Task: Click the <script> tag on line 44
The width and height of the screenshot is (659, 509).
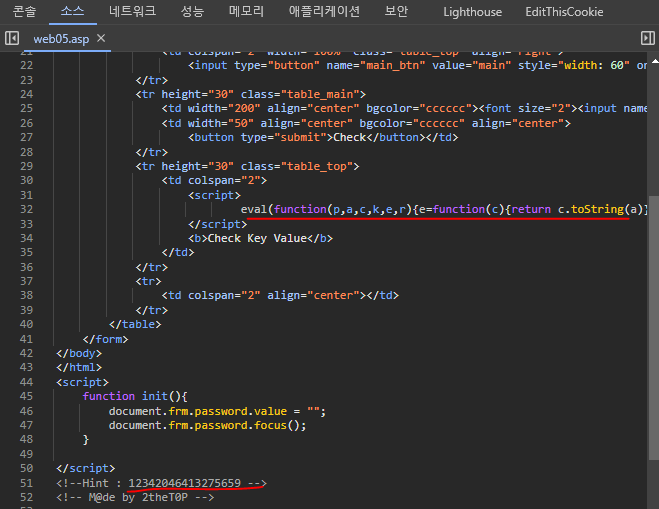Action: [x=82, y=382]
